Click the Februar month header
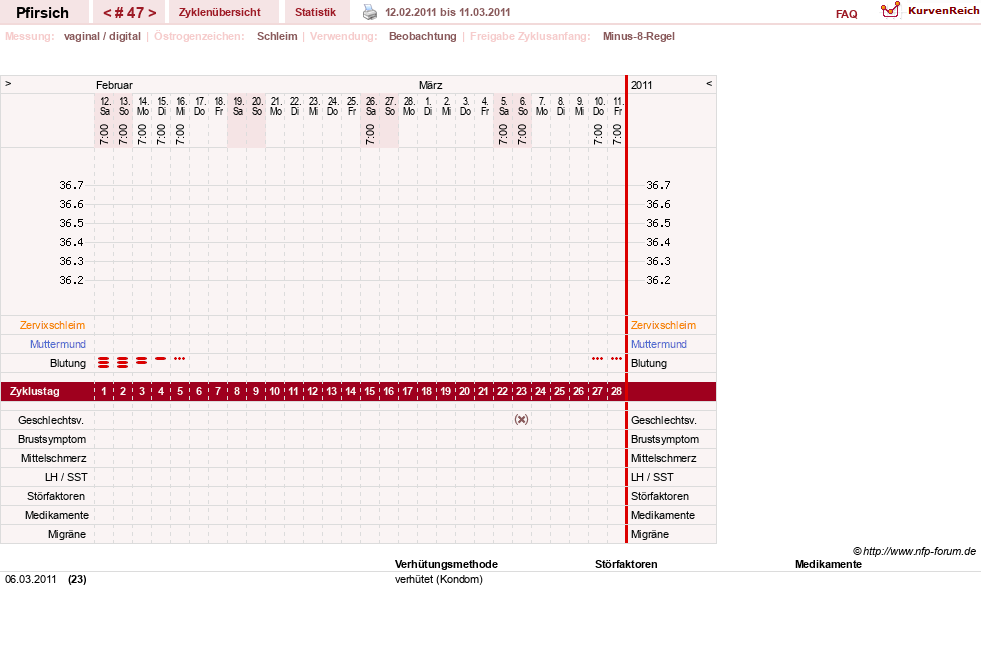 [x=114, y=85]
